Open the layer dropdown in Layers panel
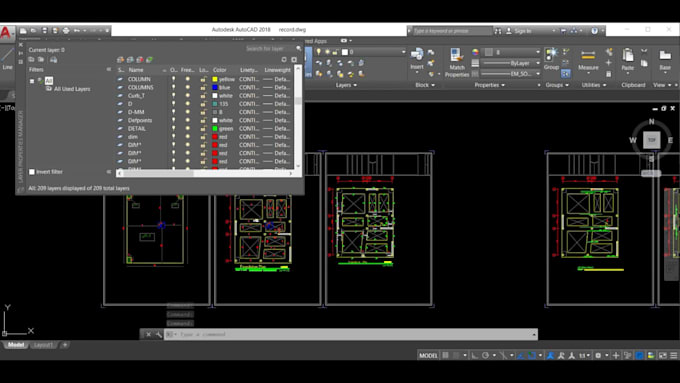 (x=403, y=52)
